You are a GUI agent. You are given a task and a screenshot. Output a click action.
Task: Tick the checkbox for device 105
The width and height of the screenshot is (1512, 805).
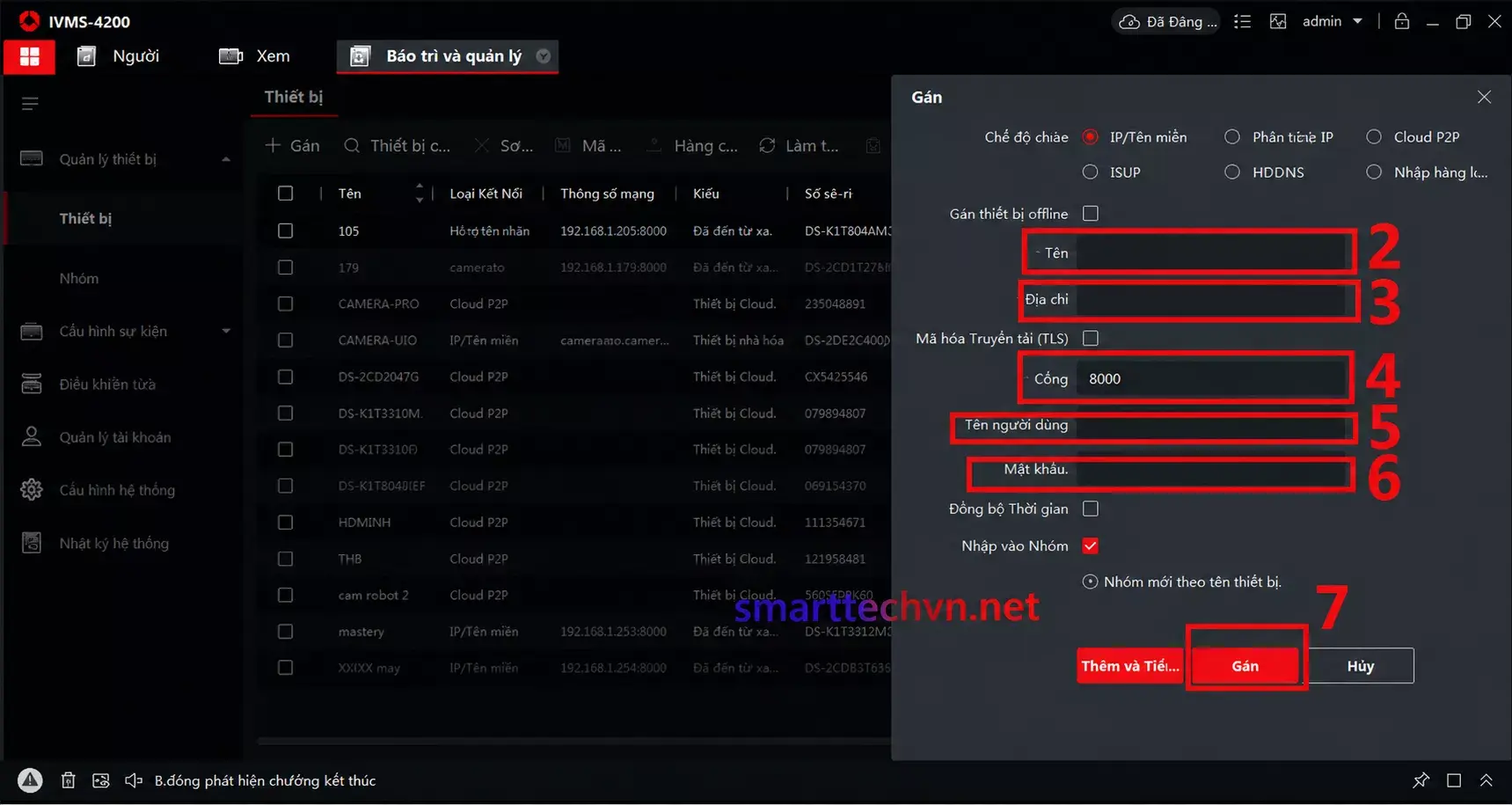[285, 231]
